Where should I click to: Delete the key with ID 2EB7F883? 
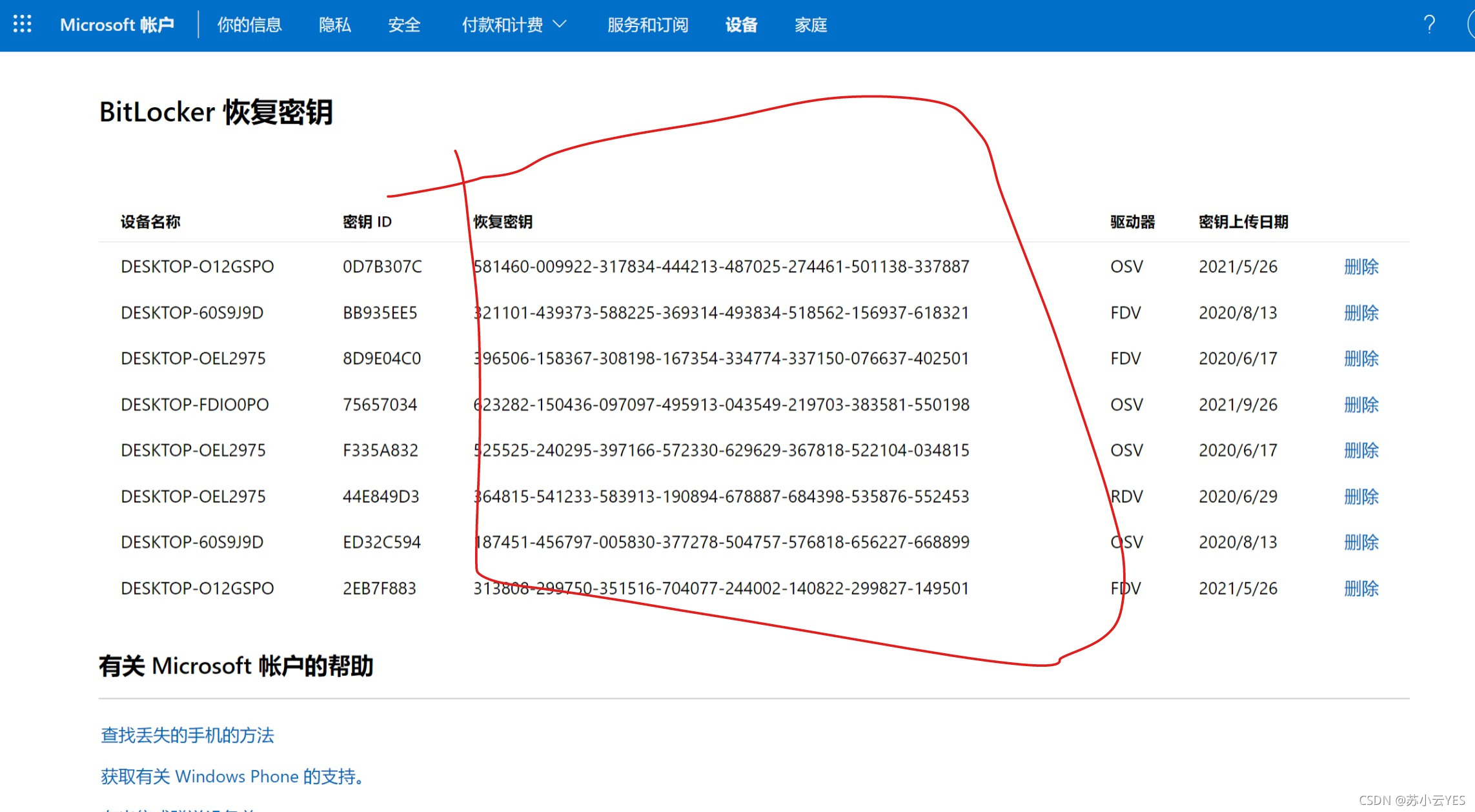tap(1361, 589)
